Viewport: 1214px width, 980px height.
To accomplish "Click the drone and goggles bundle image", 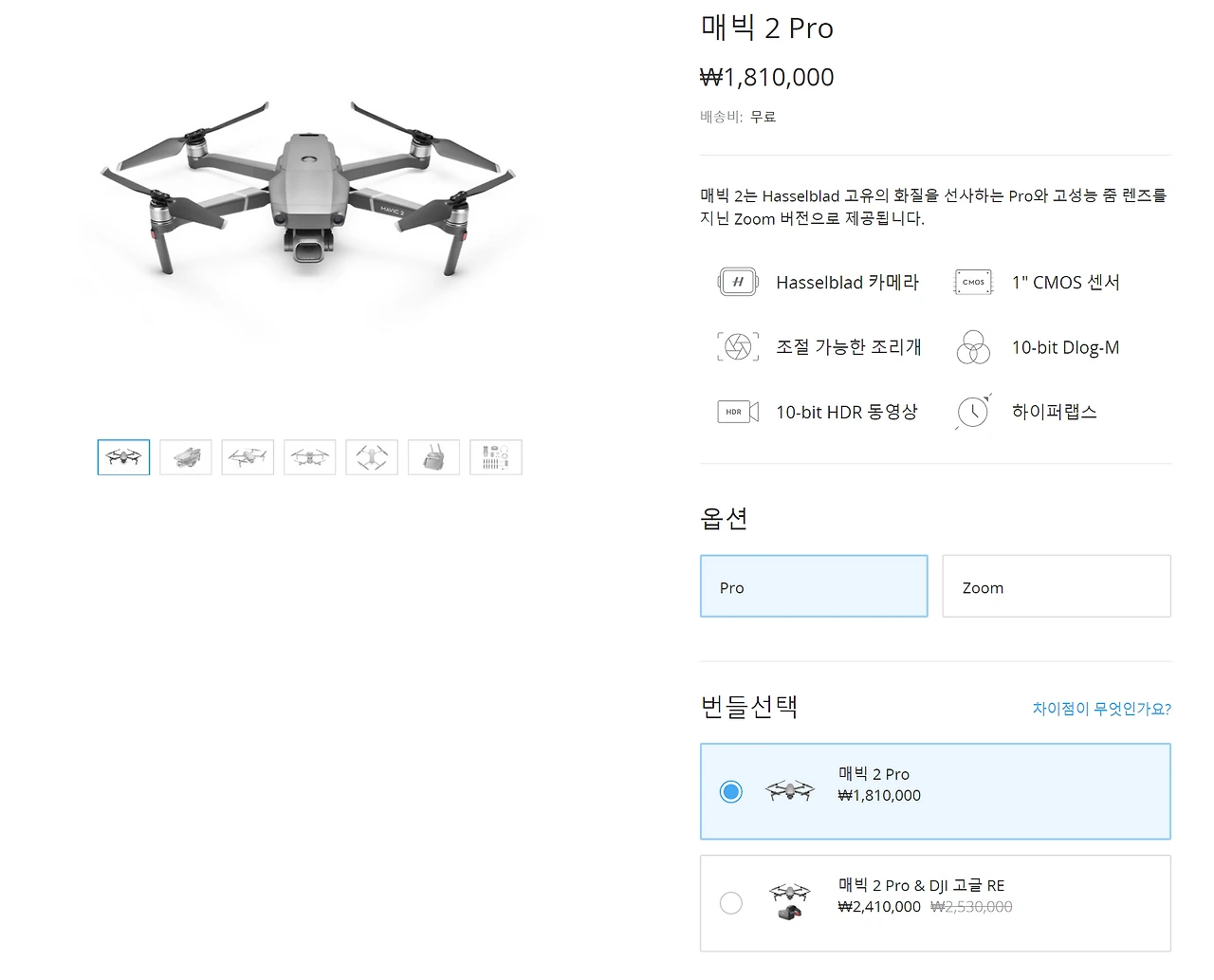I will pos(789,902).
